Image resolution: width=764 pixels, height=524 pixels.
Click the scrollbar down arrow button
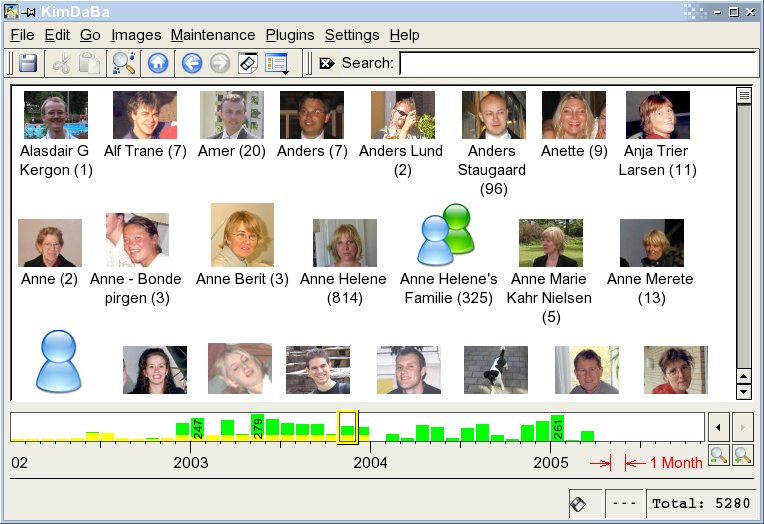click(x=744, y=391)
